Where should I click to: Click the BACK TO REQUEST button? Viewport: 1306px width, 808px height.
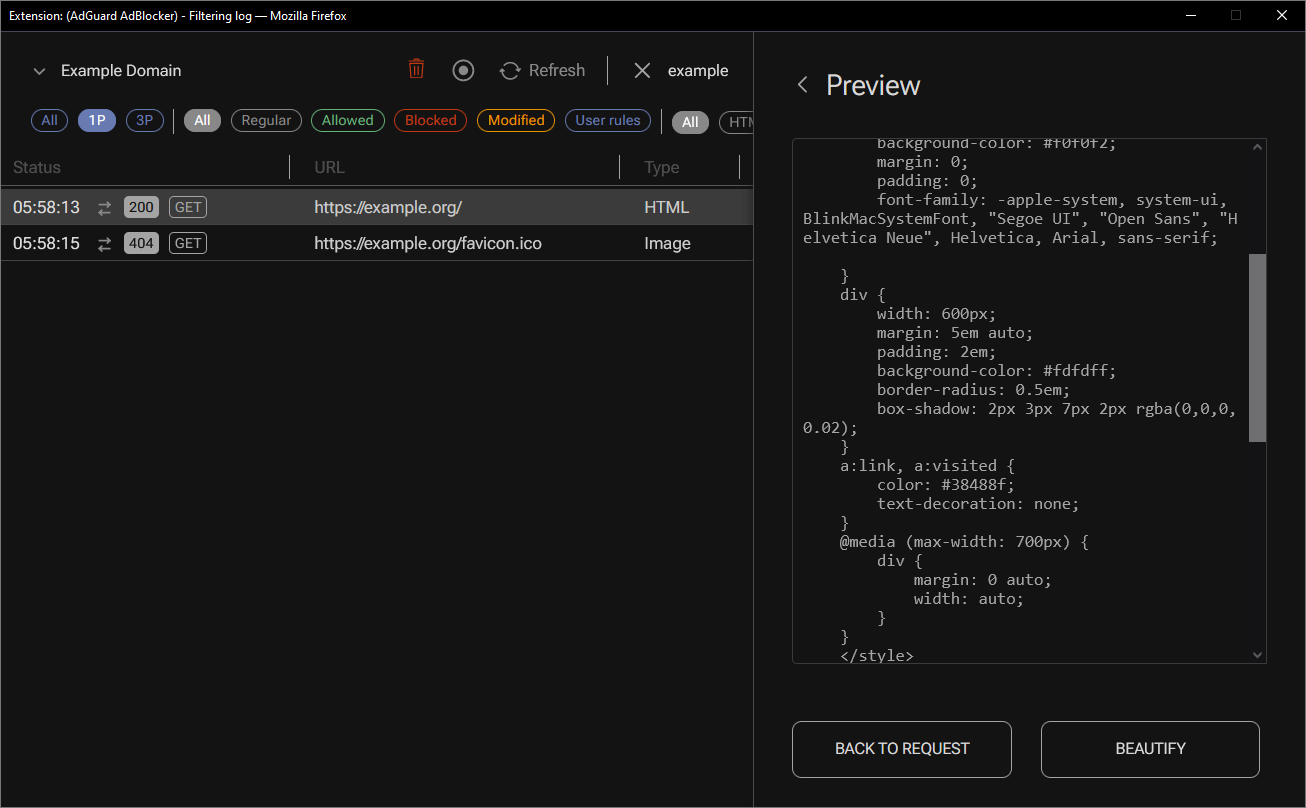click(901, 749)
